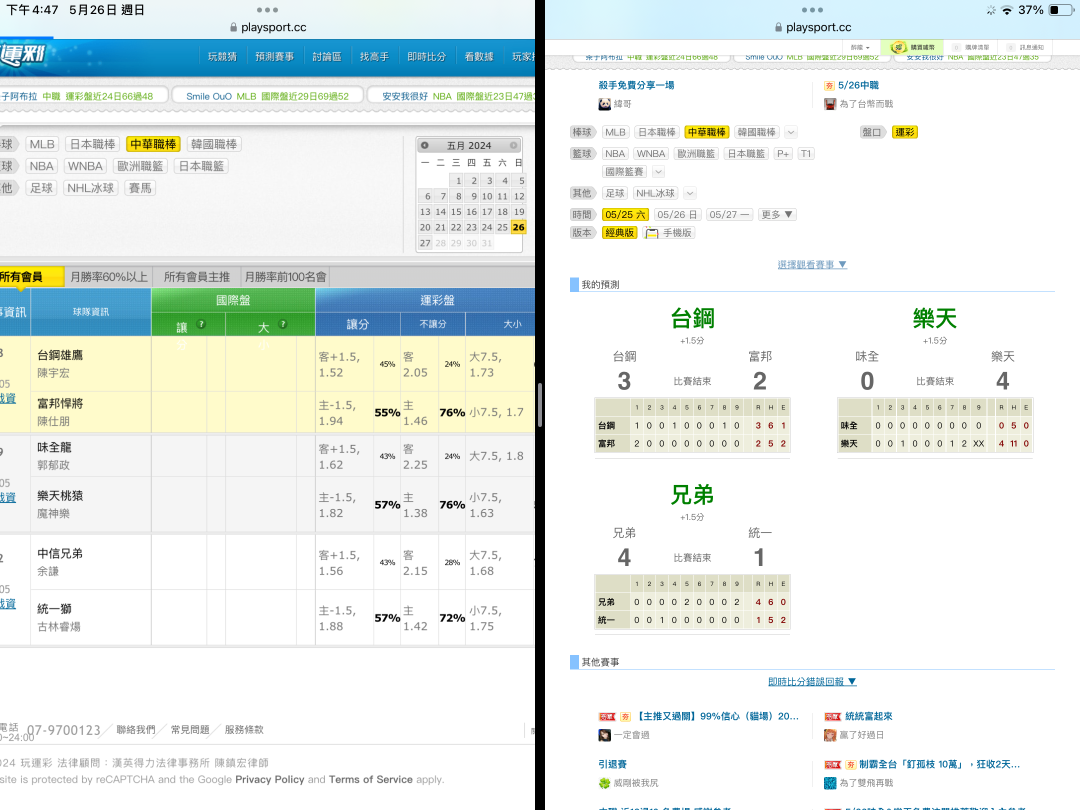
Task: Click the help icon beside 大小 in 國際盤
Action: click(x=282, y=324)
